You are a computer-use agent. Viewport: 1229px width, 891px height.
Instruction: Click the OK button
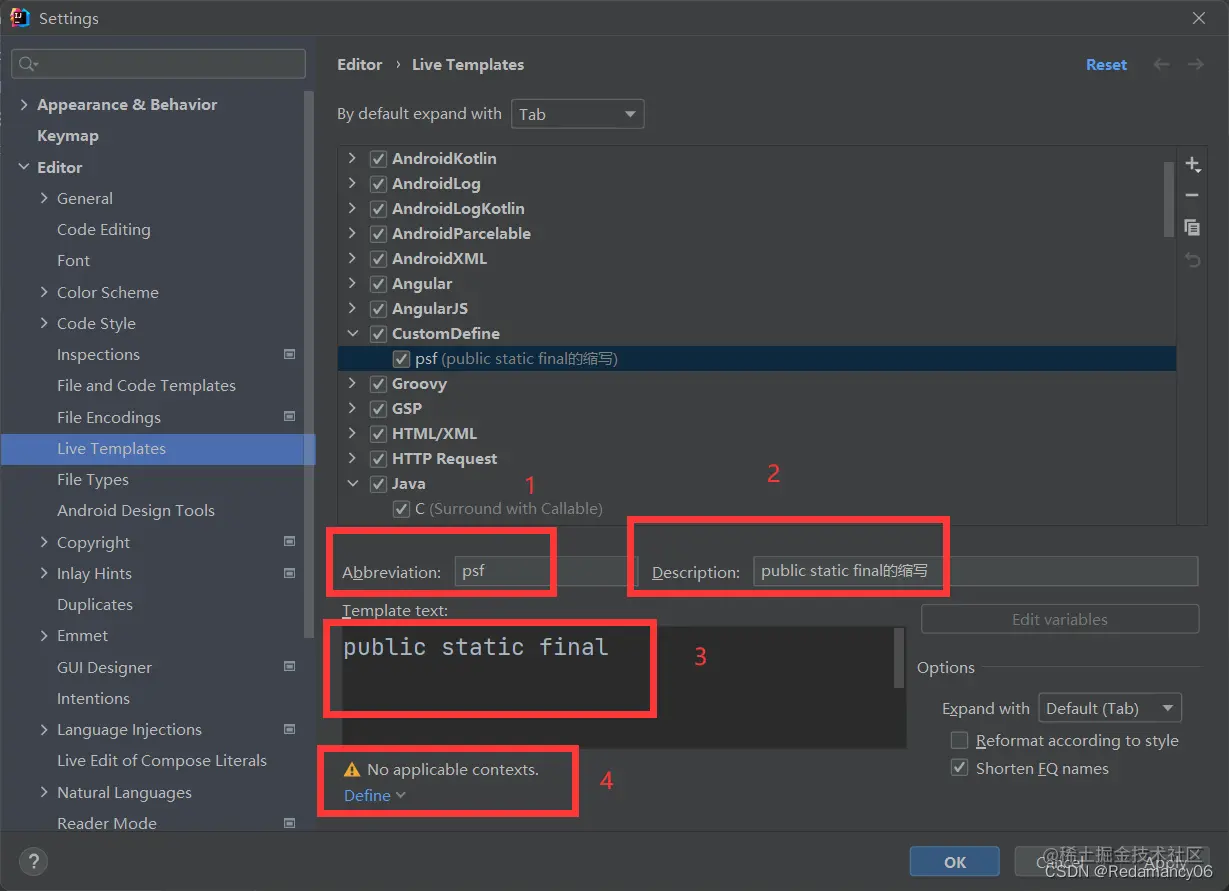955,862
